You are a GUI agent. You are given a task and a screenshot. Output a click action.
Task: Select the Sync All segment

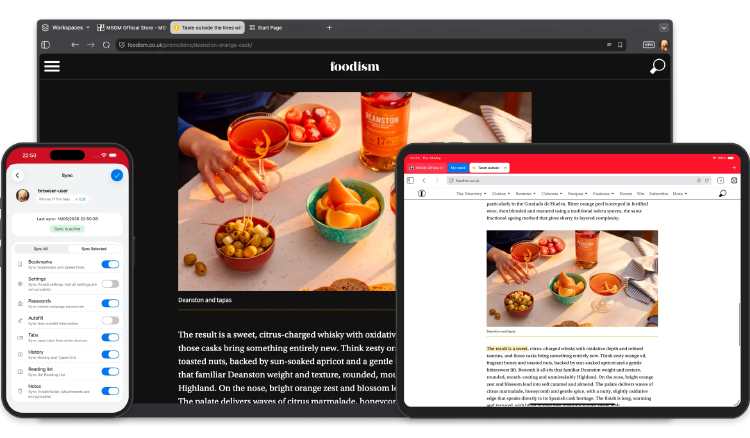click(41, 249)
